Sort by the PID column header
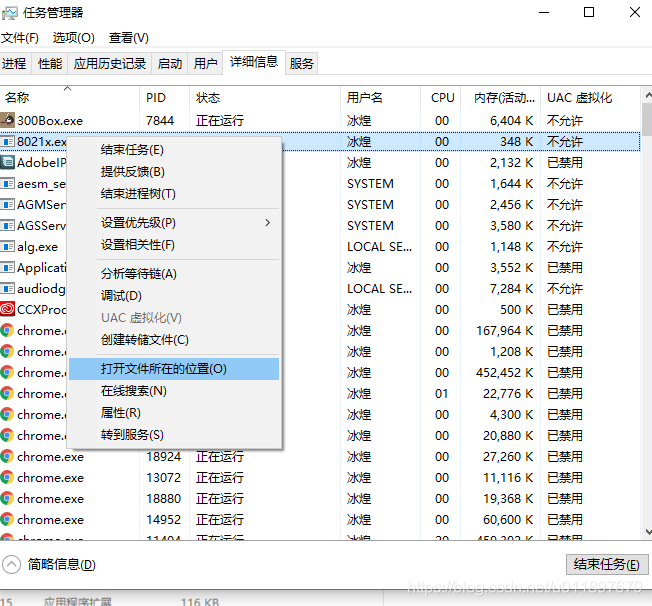The height and width of the screenshot is (606, 652). pyautogui.click(x=165, y=98)
